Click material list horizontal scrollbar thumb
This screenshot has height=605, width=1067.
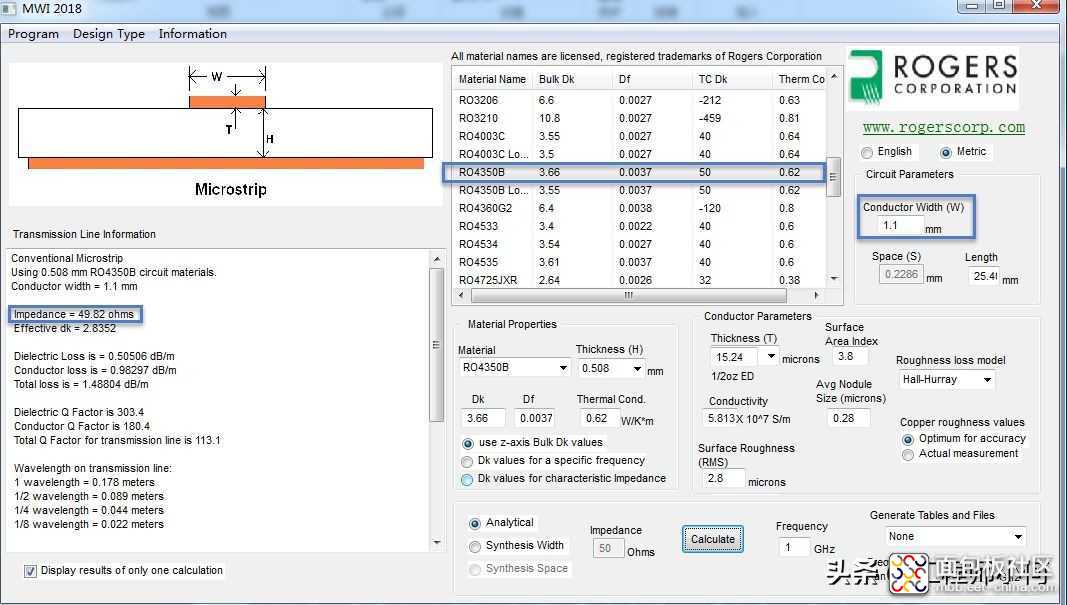pyautogui.click(x=628, y=295)
